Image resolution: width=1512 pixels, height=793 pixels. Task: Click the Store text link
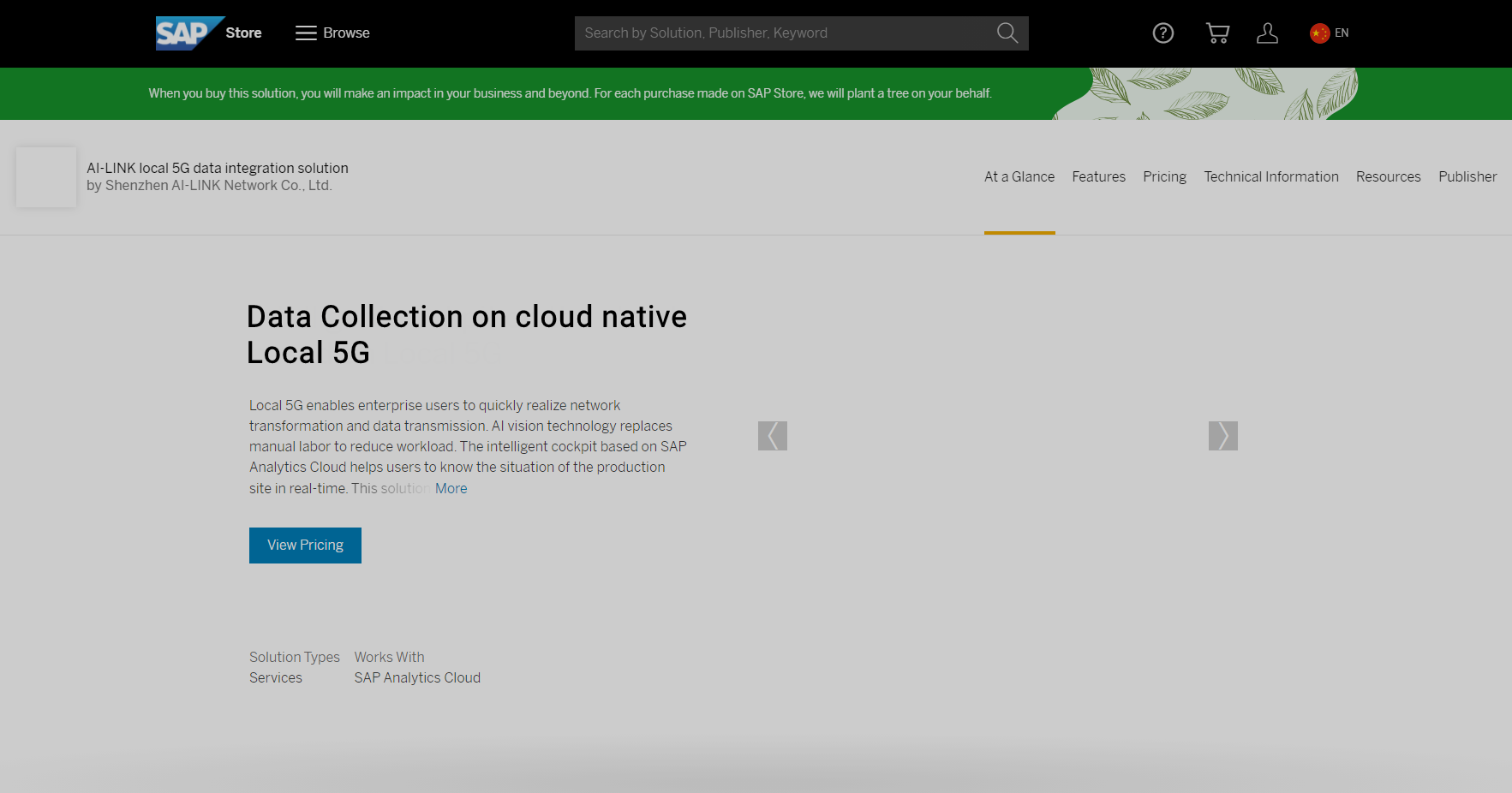tap(244, 33)
